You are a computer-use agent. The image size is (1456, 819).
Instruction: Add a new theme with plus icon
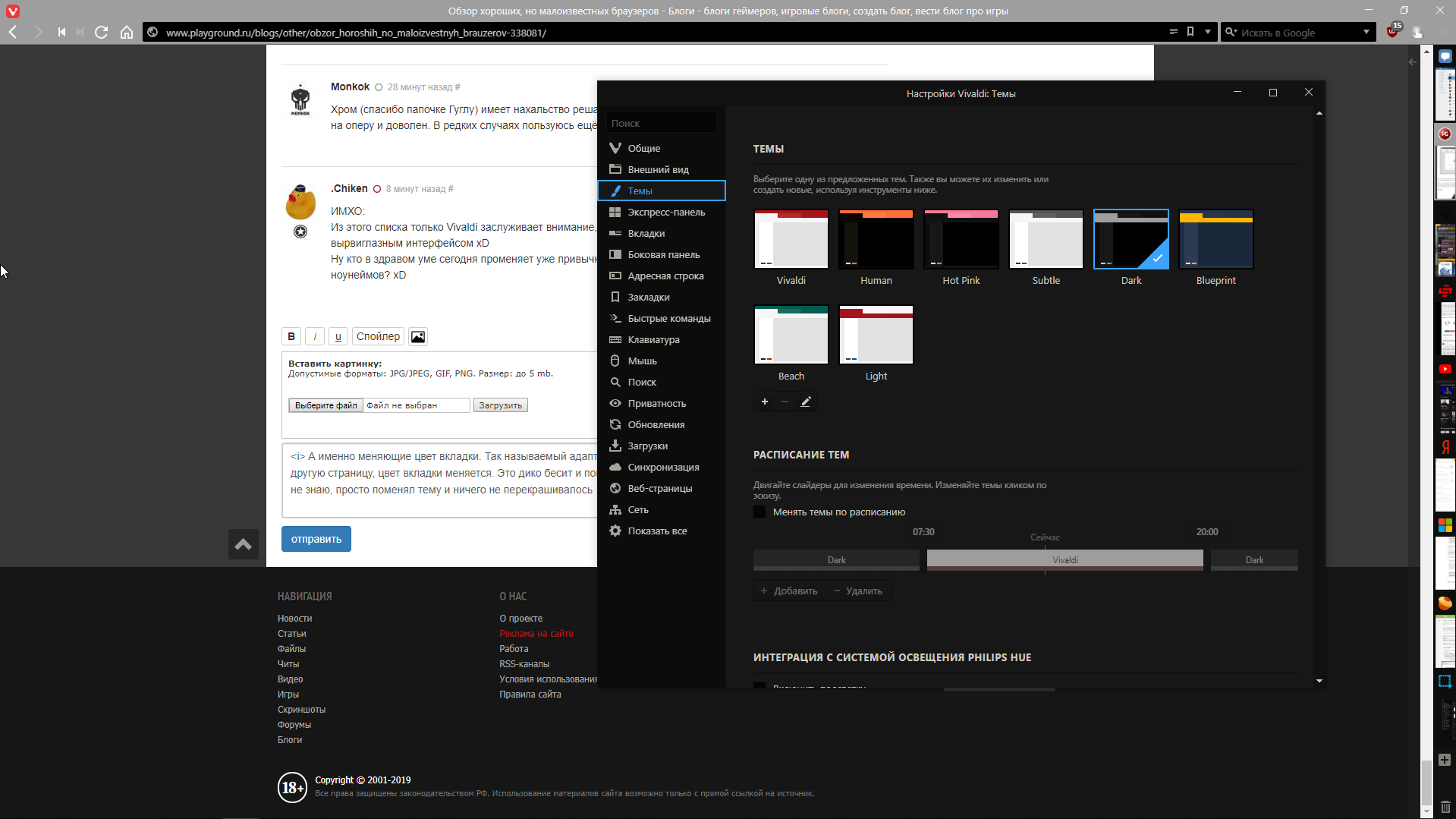[x=765, y=402]
